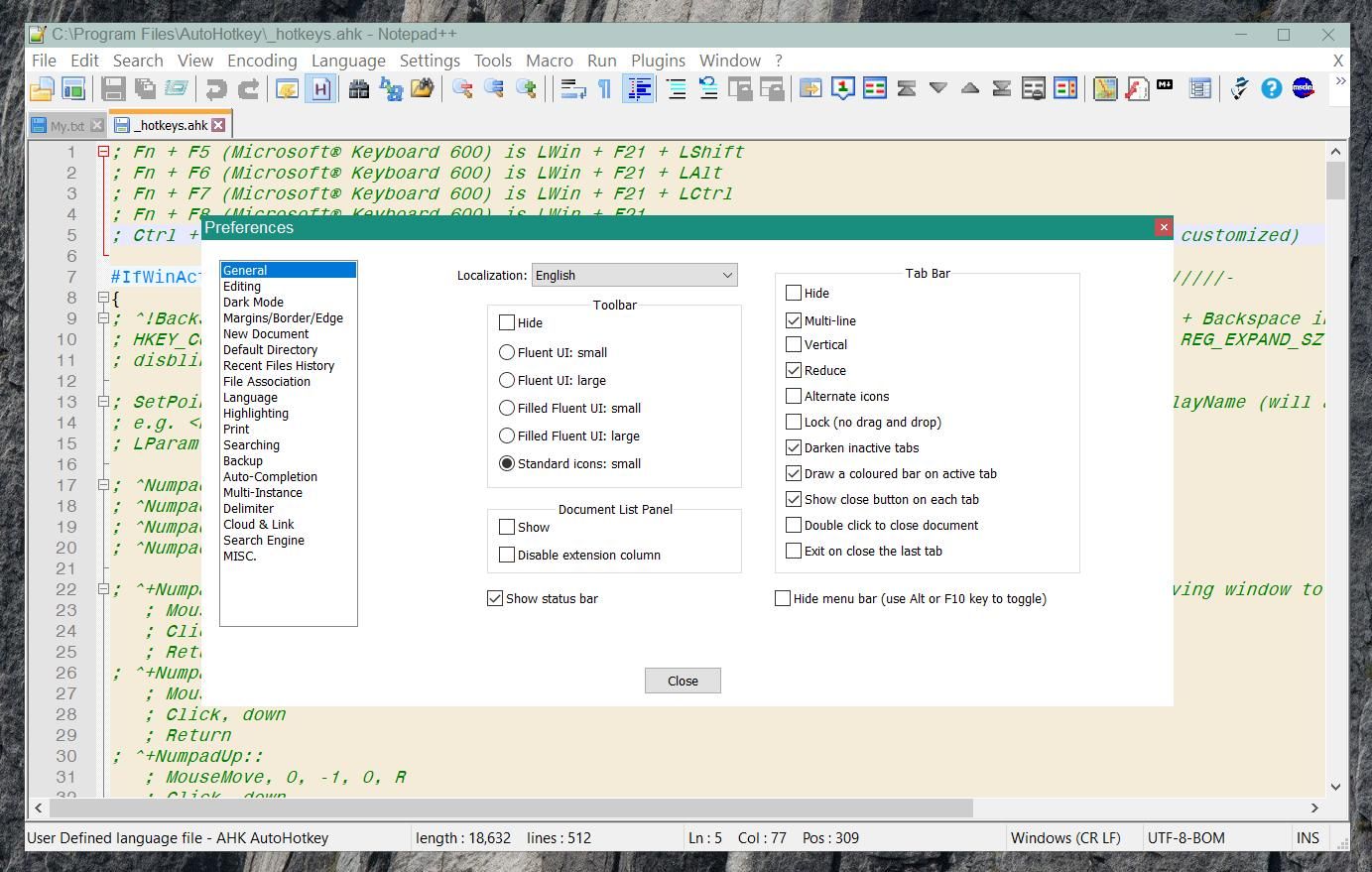This screenshot has height=872, width=1372.
Task: Check Show in Document List Panel
Action: coord(507,527)
